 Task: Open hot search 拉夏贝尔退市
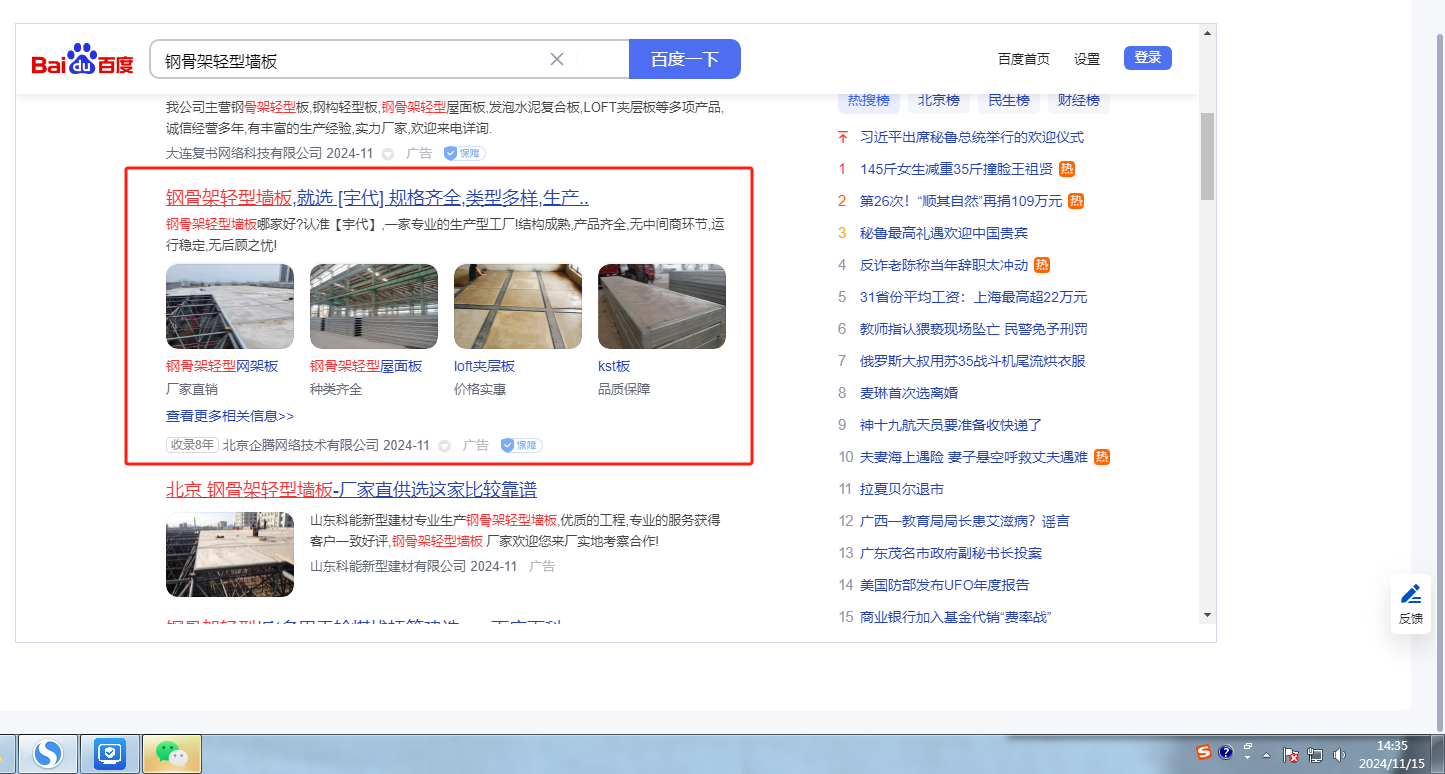click(902, 489)
